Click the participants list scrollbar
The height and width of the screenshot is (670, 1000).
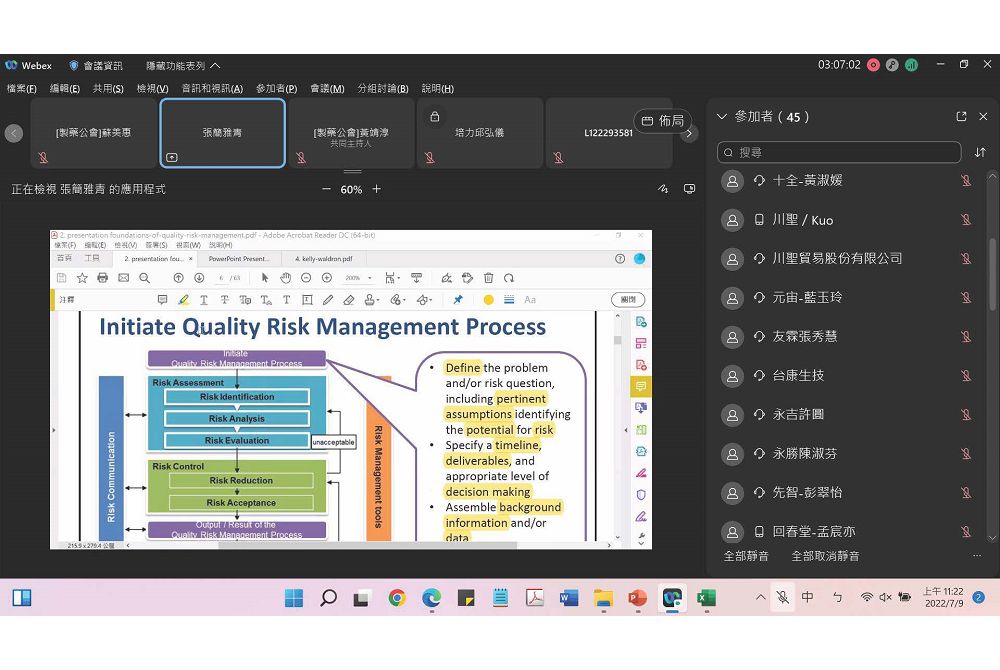[x=992, y=274]
